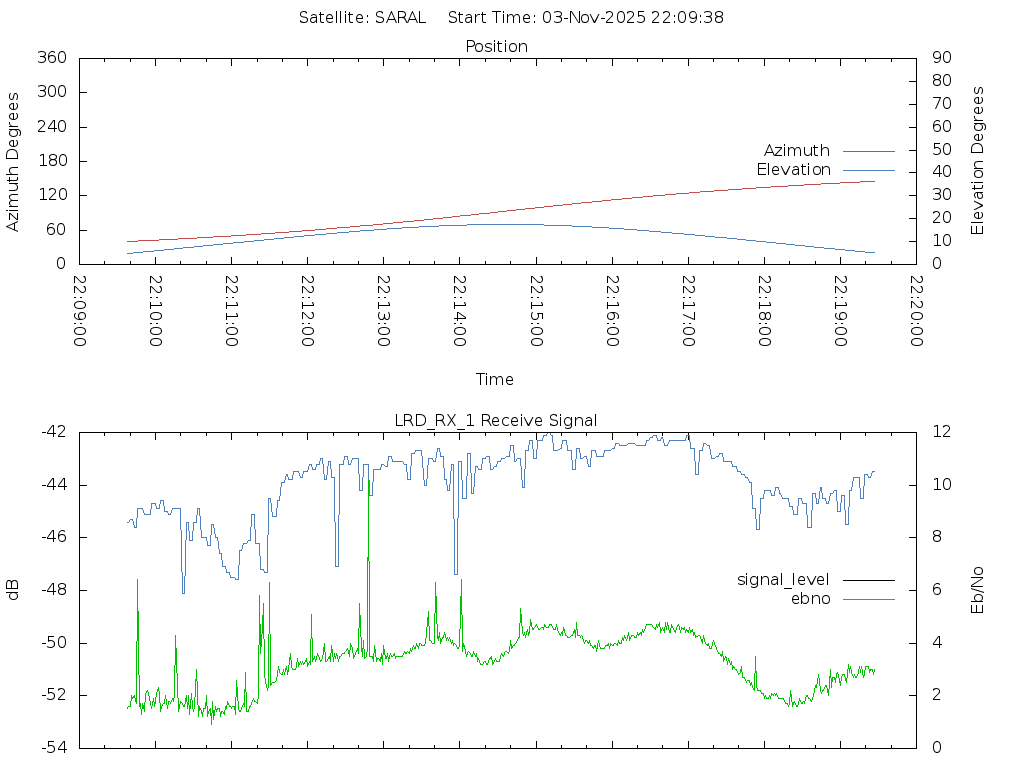Click the Elevation Degrees axis label
1024x768 pixels.
coord(979,161)
